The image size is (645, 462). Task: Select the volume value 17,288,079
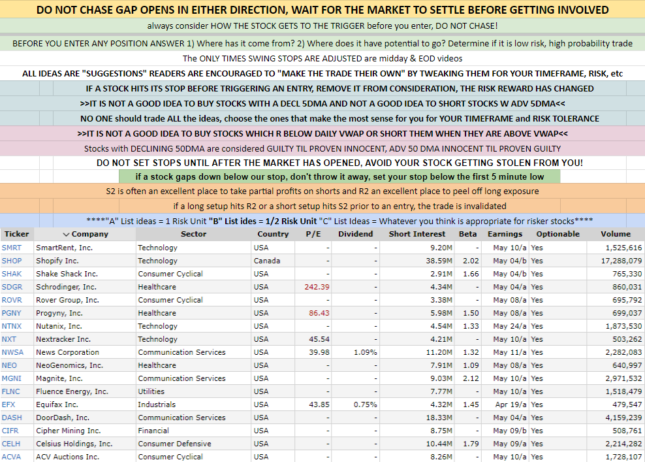tap(621, 261)
